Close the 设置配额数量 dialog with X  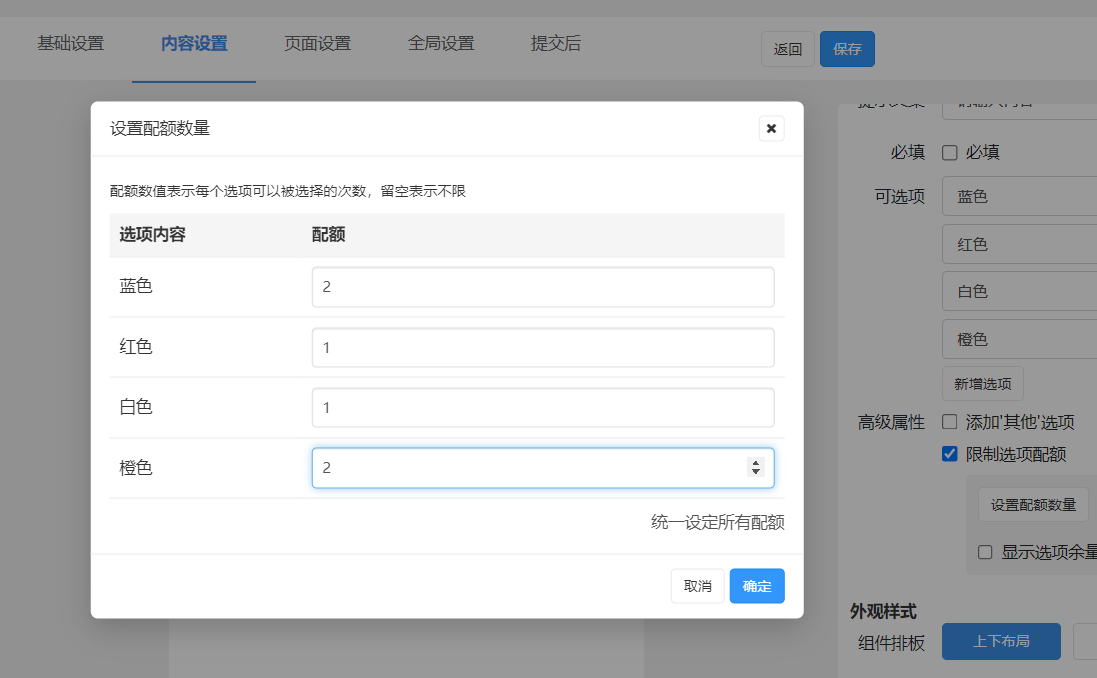771,128
